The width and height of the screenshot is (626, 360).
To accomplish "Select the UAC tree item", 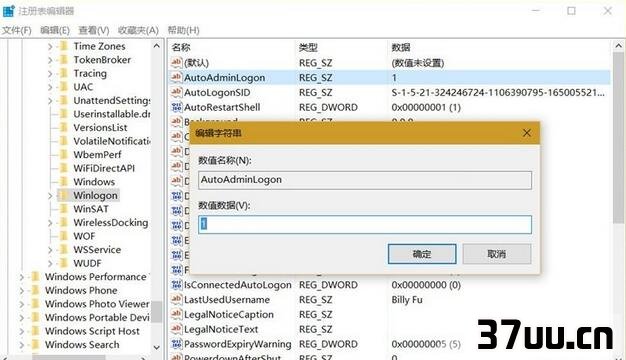I will point(83,87).
